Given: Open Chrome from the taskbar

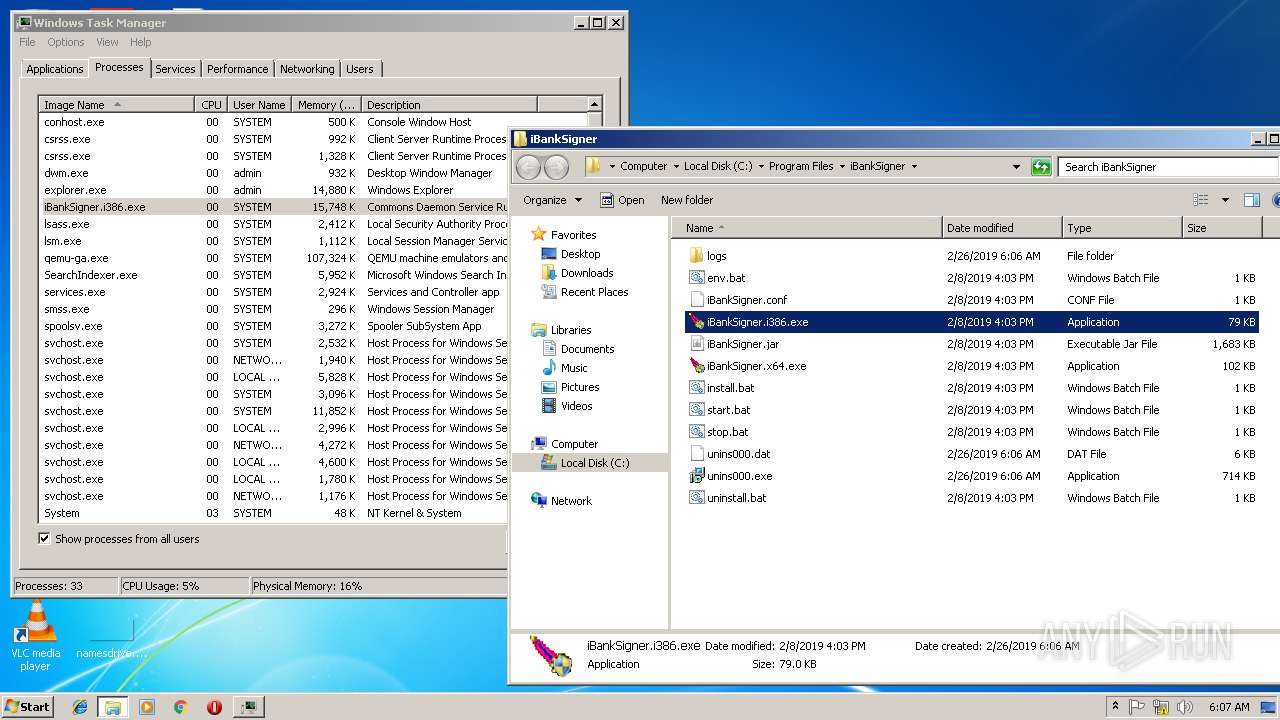Looking at the screenshot, I should (x=180, y=707).
